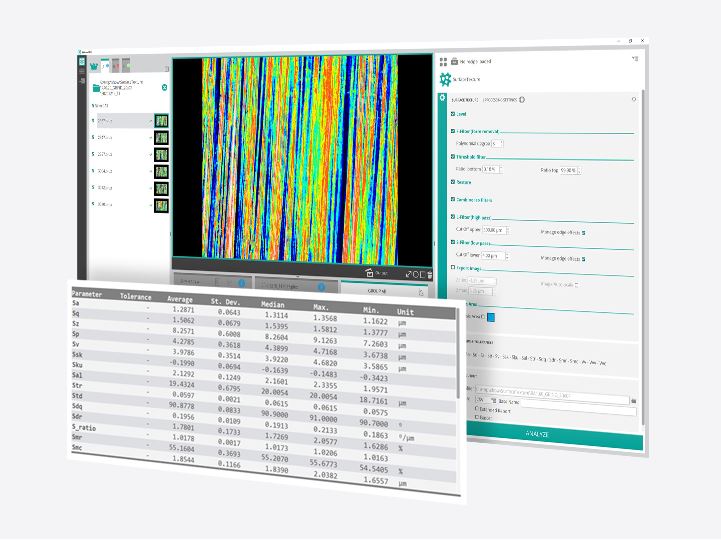Select the active white tab beside the crown icon

(105, 66)
